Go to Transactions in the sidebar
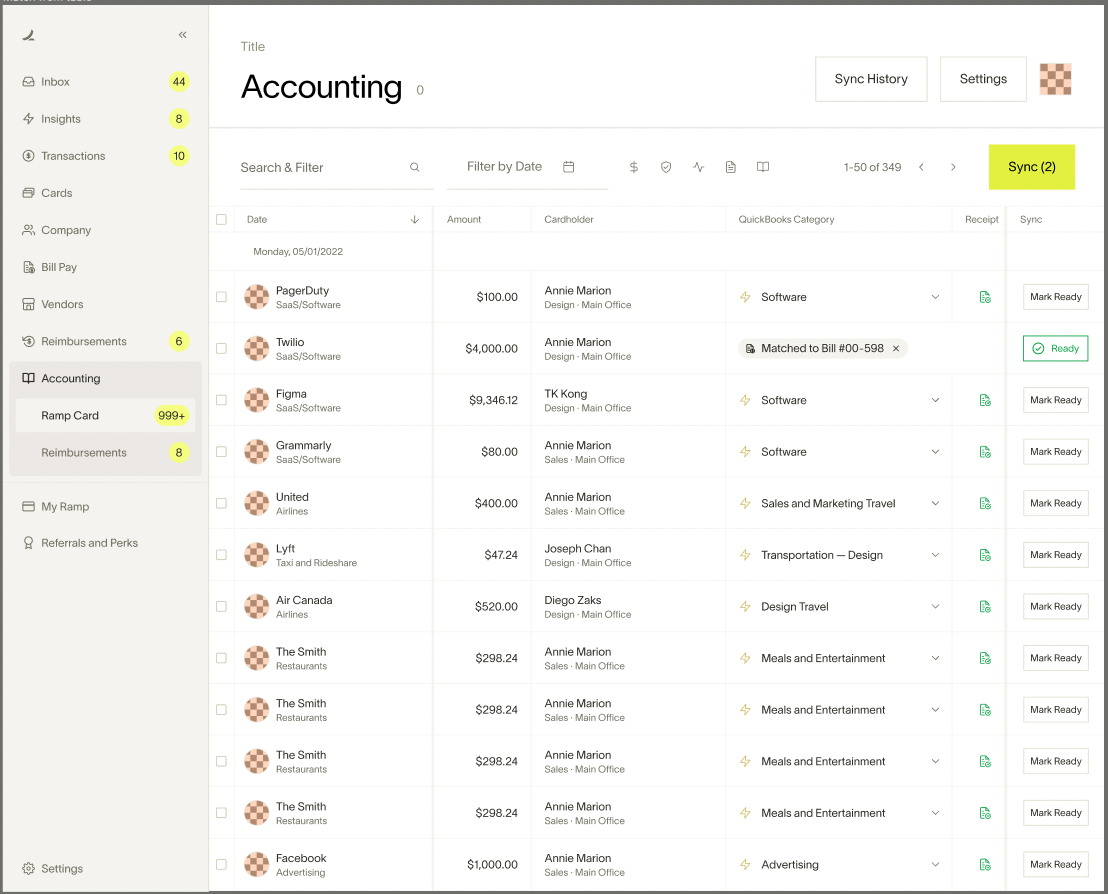The image size is (1108, 894). click(x=105, y=156)
